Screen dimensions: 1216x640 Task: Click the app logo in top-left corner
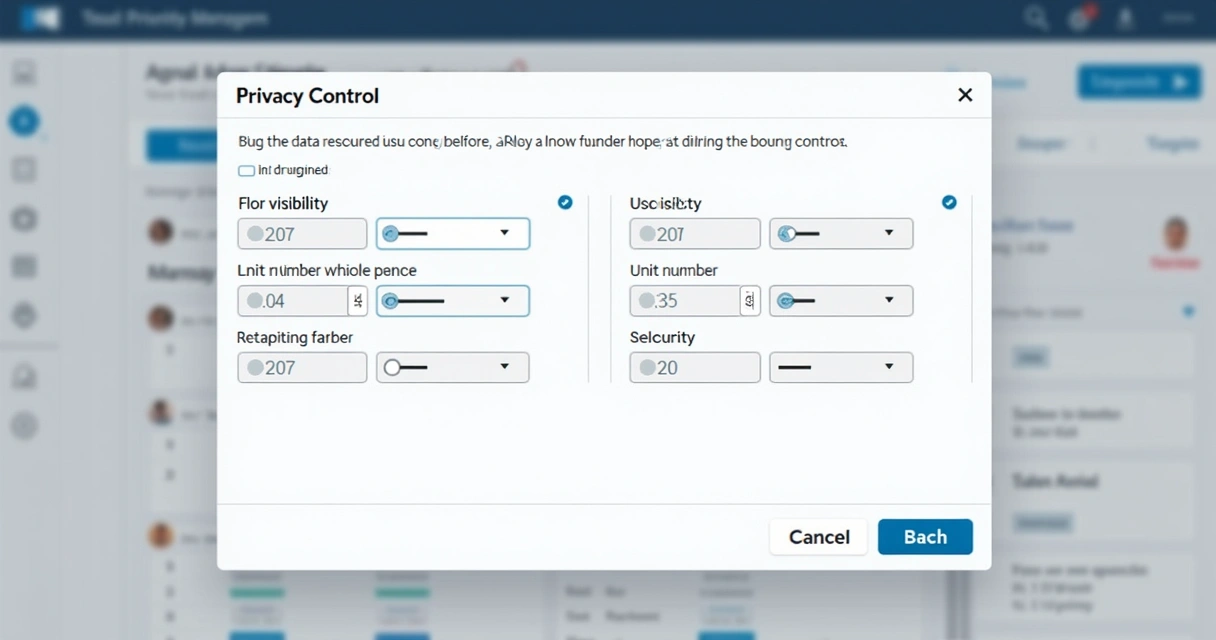coord(41,18)
